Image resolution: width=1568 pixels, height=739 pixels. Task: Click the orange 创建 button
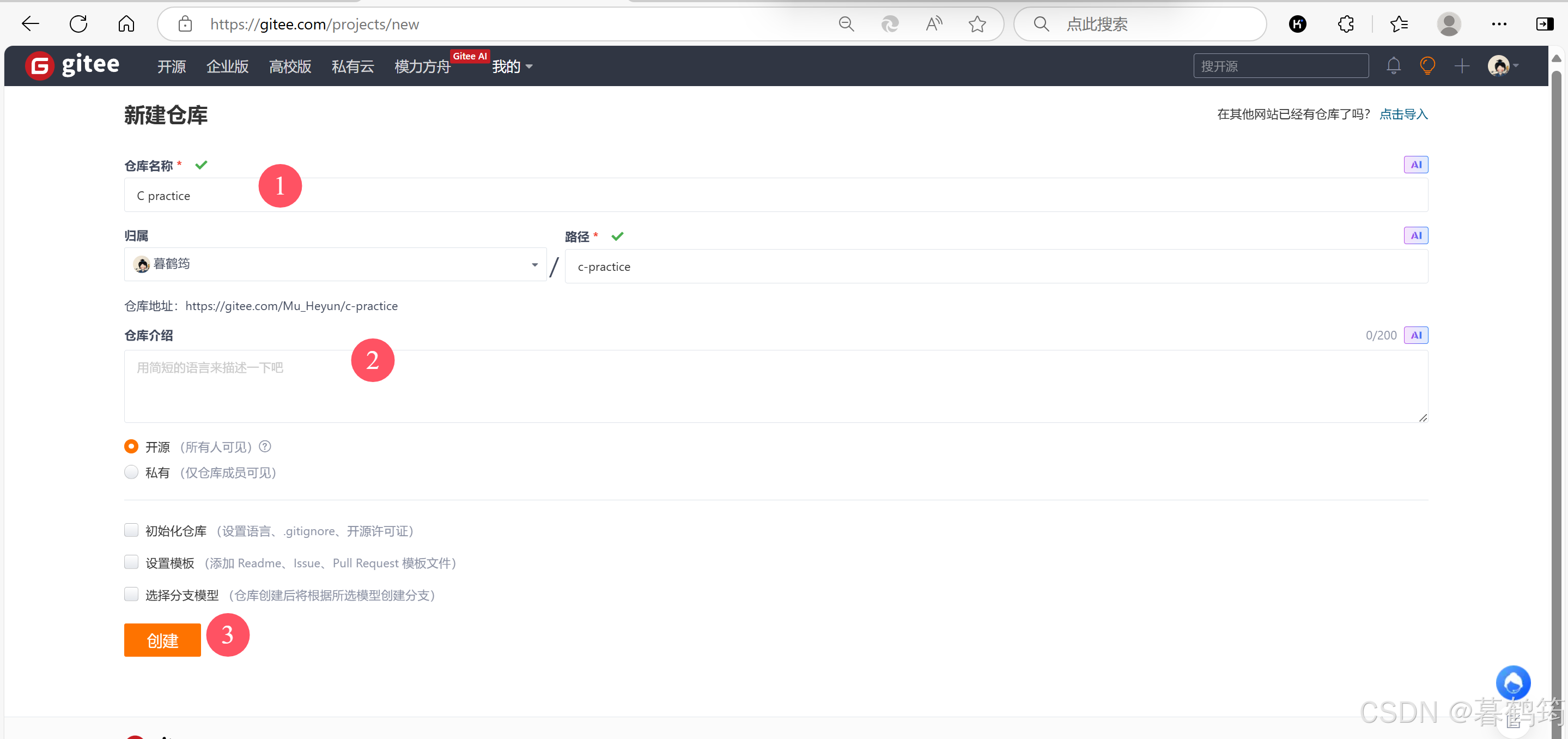[162, 640]
